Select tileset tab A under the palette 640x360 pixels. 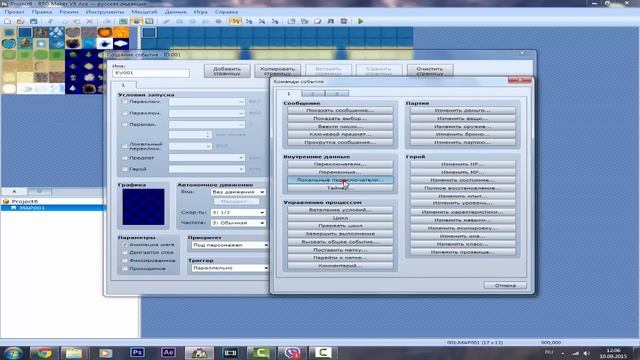[14, 191]
